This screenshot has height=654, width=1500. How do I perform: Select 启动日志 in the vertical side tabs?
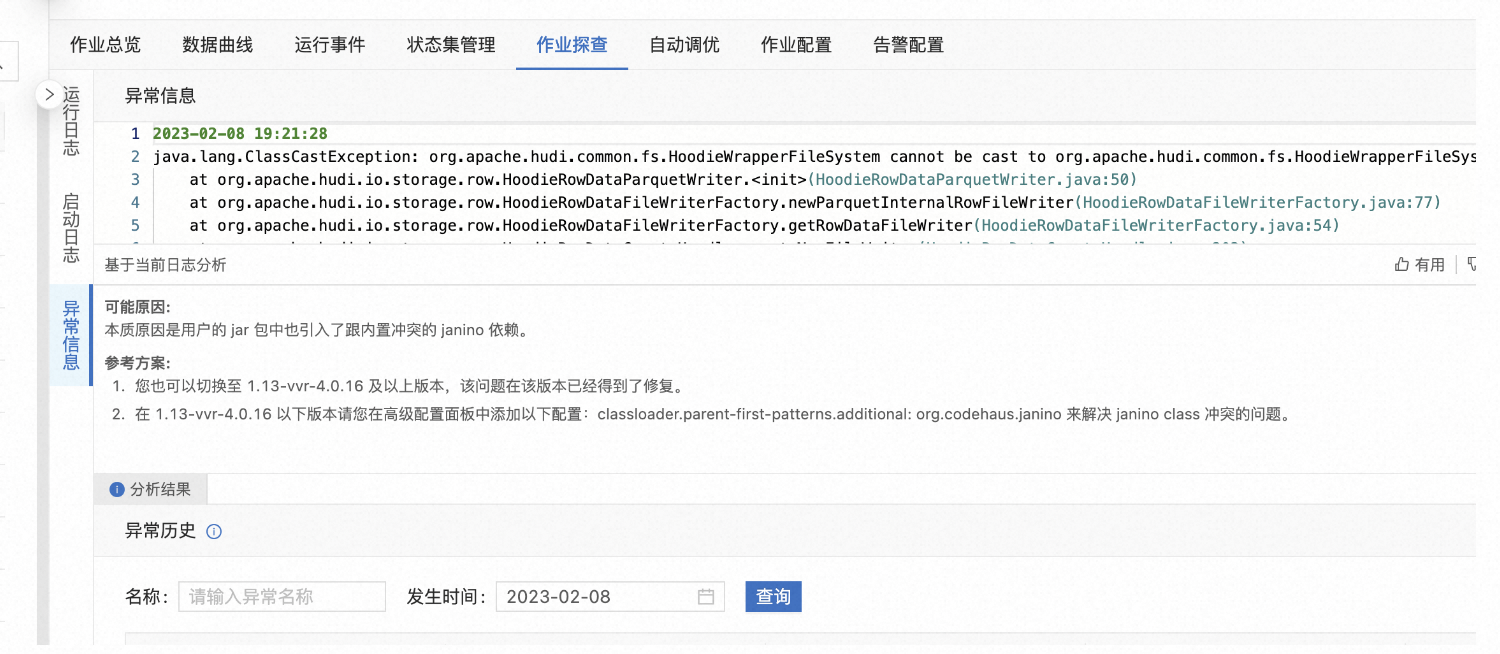pyautogui.click(x=71, y=228)
